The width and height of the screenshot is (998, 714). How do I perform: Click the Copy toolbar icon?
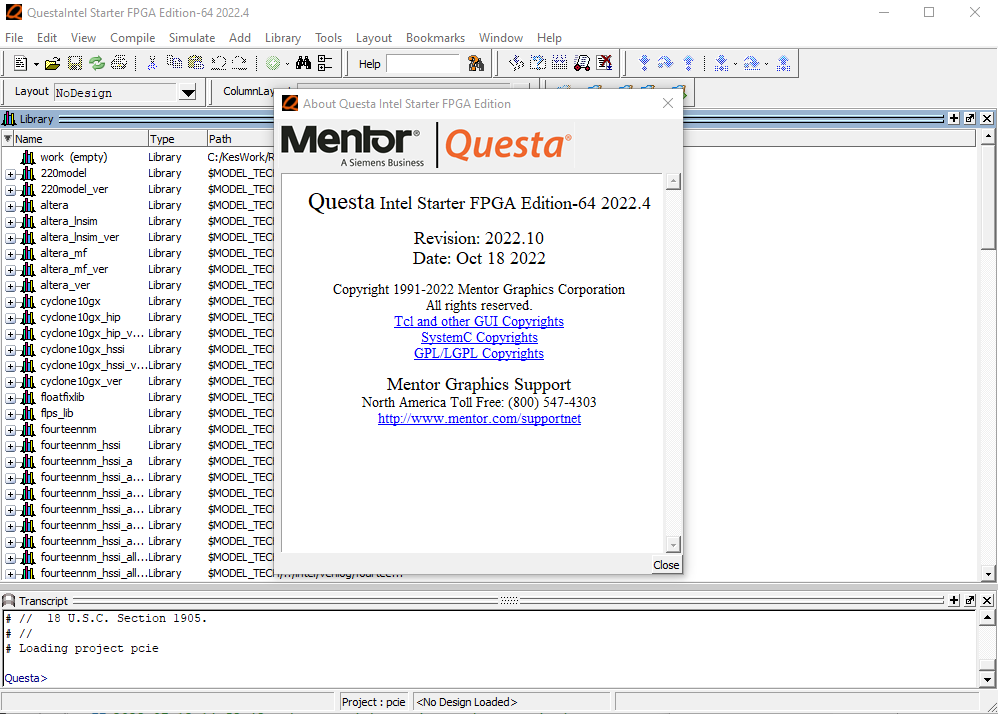[174, 63]
